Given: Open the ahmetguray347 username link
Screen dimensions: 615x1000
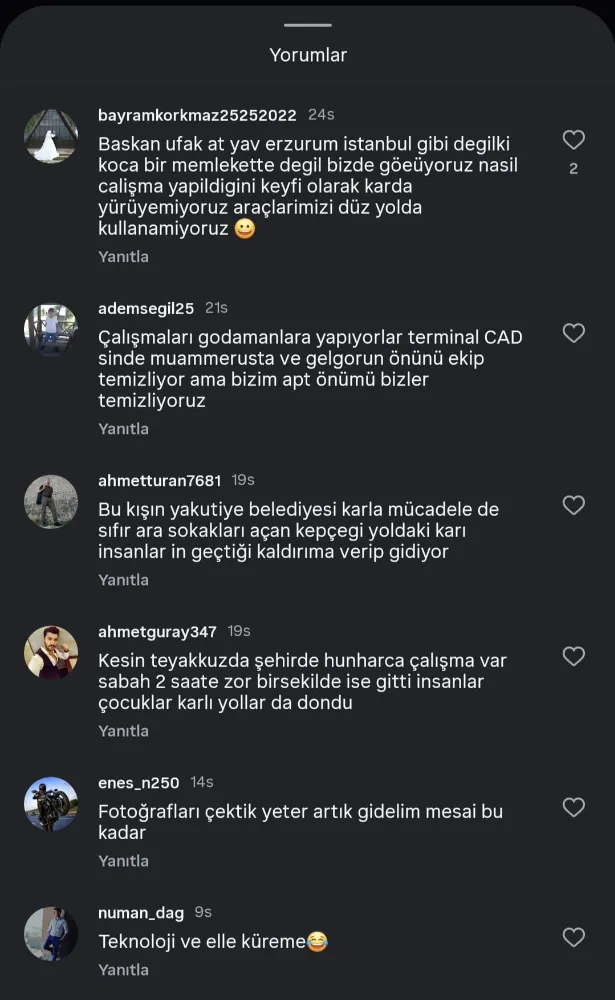Looking at the screenshot, I should pyautogui.click(x=158, y=632).
